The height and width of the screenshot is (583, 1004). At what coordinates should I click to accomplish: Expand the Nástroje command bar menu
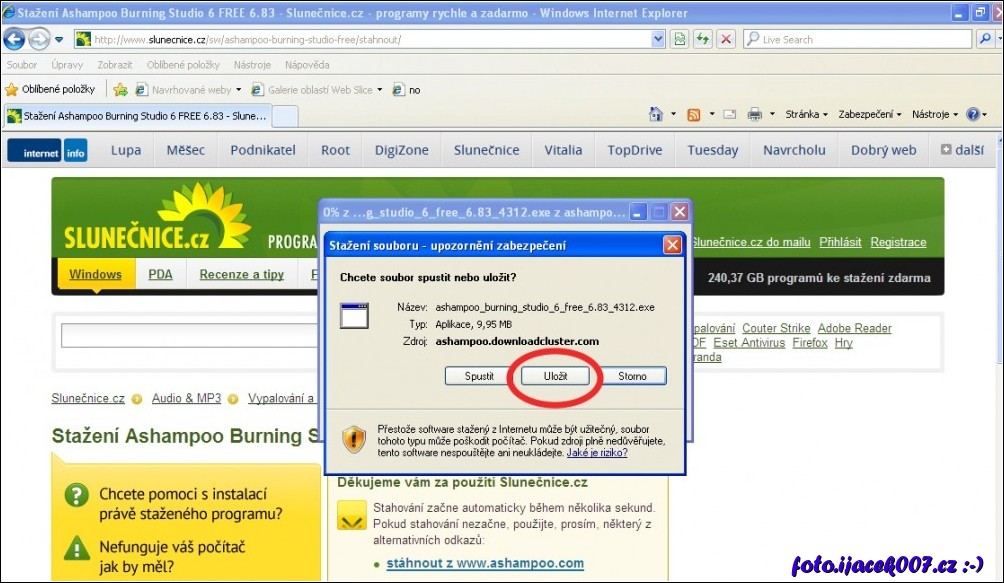tap(934, 115)
